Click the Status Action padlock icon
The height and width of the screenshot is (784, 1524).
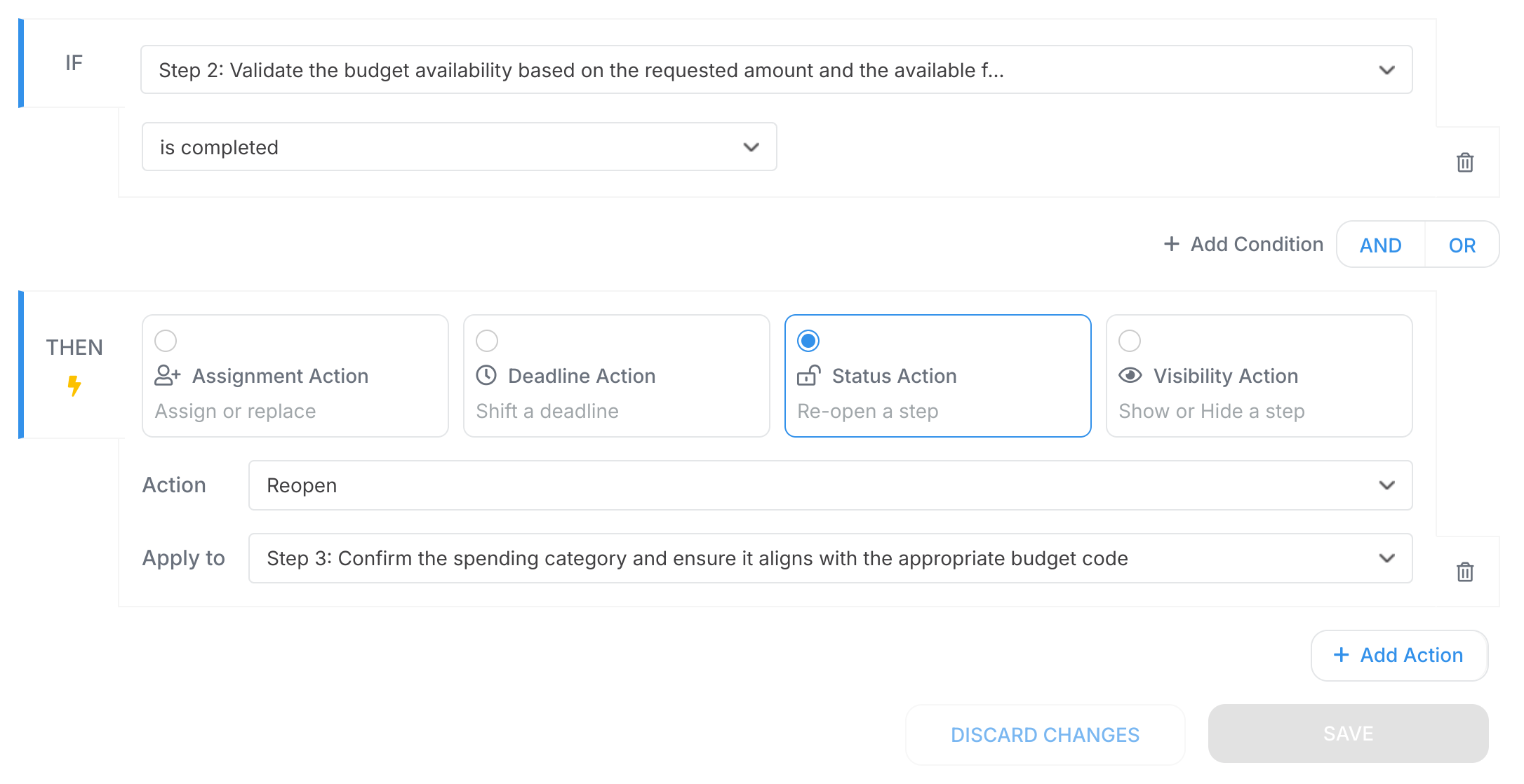point(808,376)
